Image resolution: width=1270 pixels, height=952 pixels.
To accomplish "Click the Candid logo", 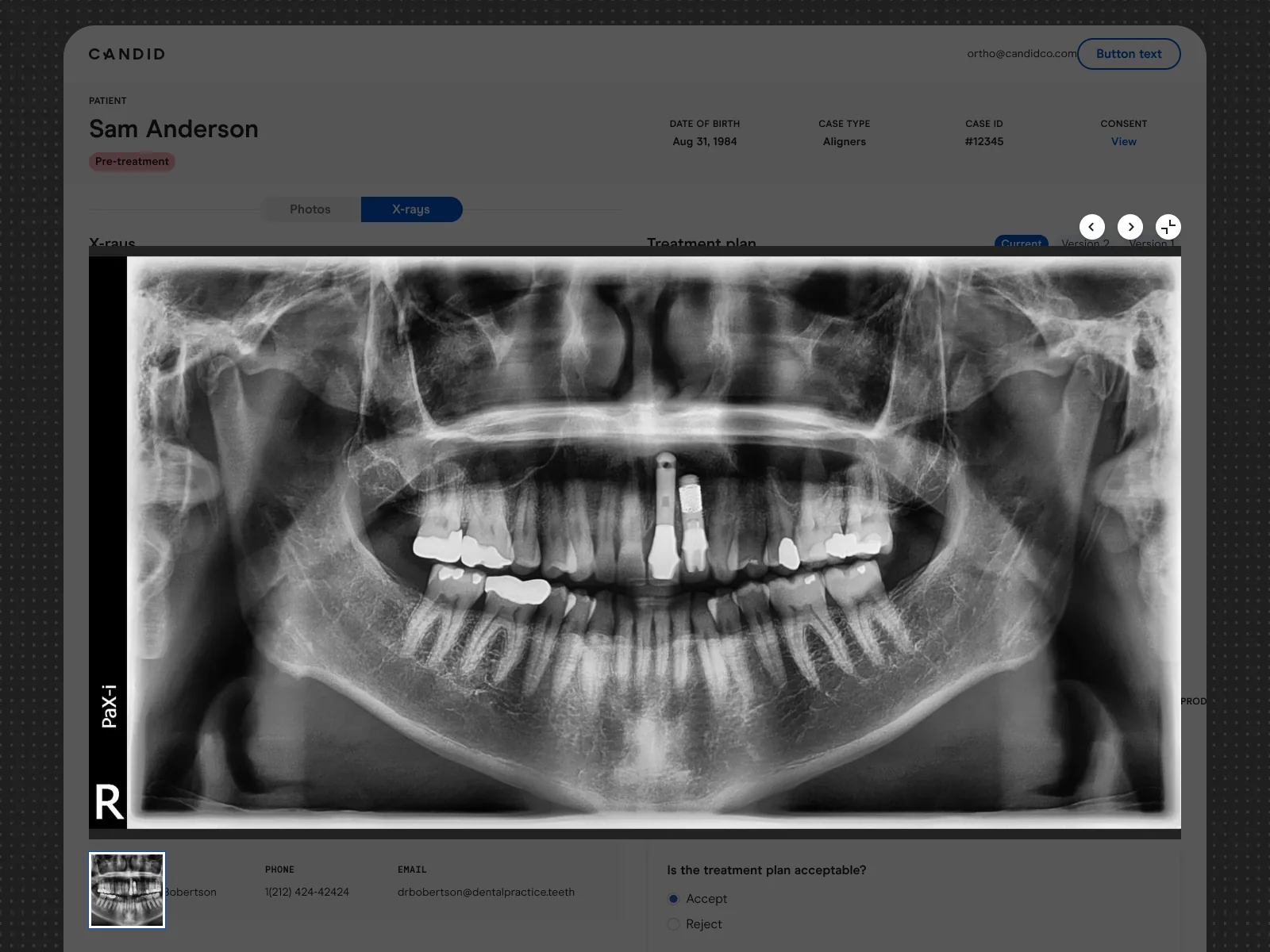I will (127, 54).
